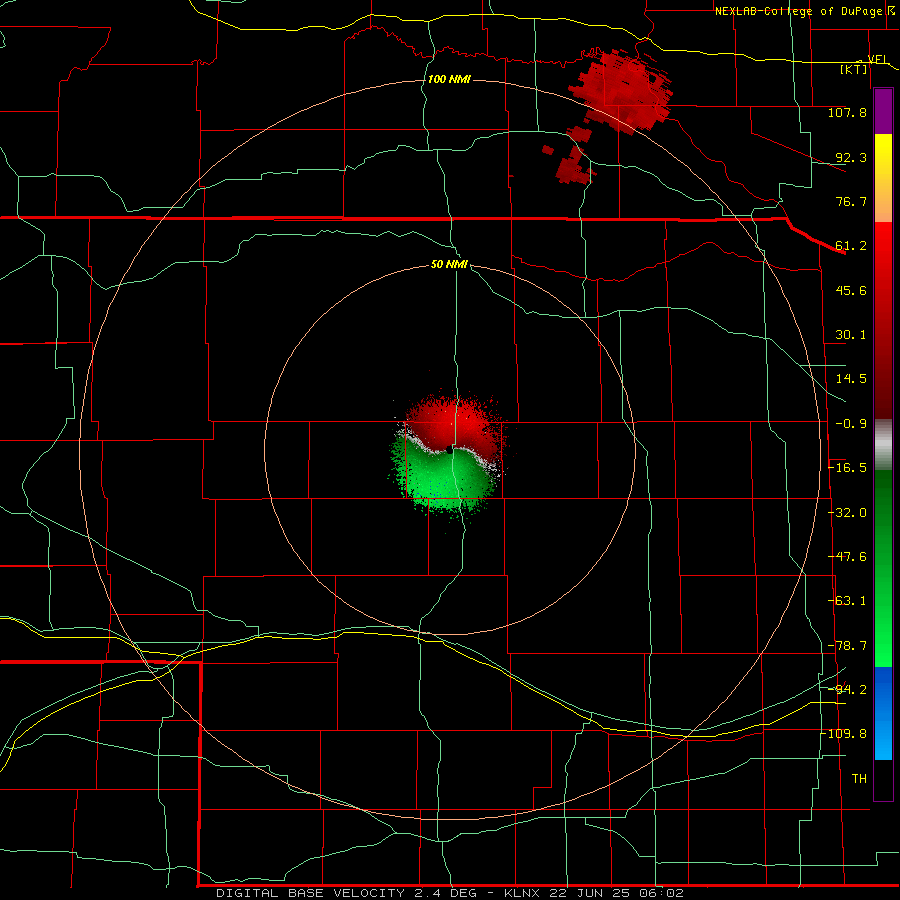Select the -32.0 velocity scale value

pyautogui.click(x=847, y=513)
